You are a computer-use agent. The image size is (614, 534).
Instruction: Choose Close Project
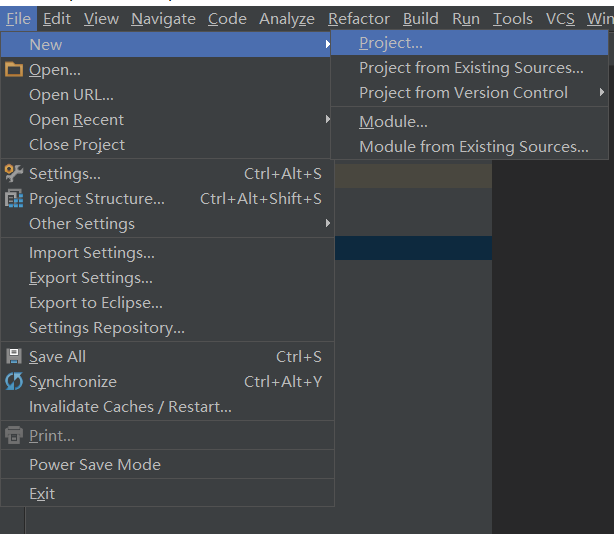coord(168,144)
